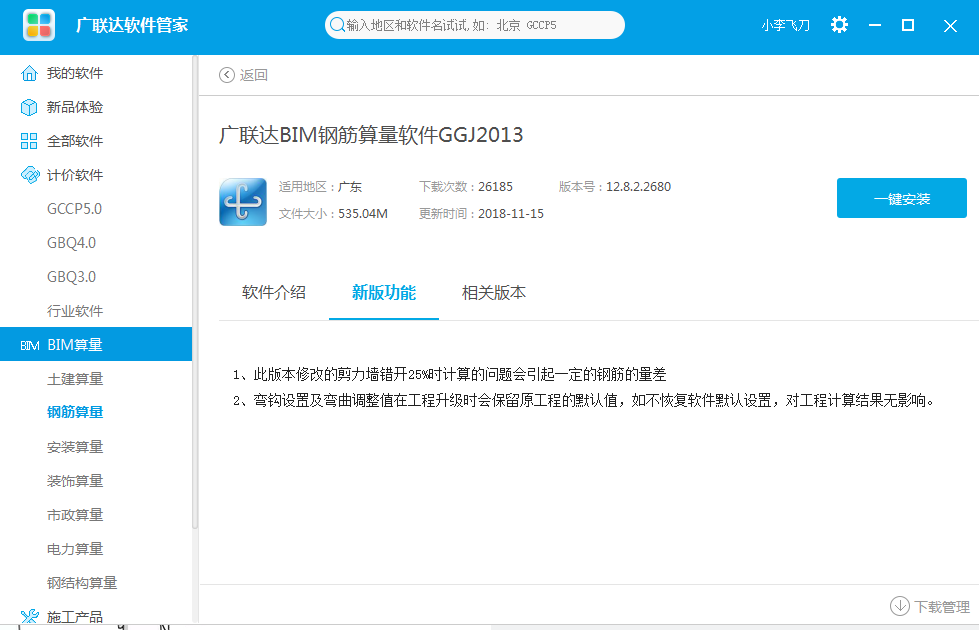Click release note line 2 about 弯钩设置

coord(584,400)
